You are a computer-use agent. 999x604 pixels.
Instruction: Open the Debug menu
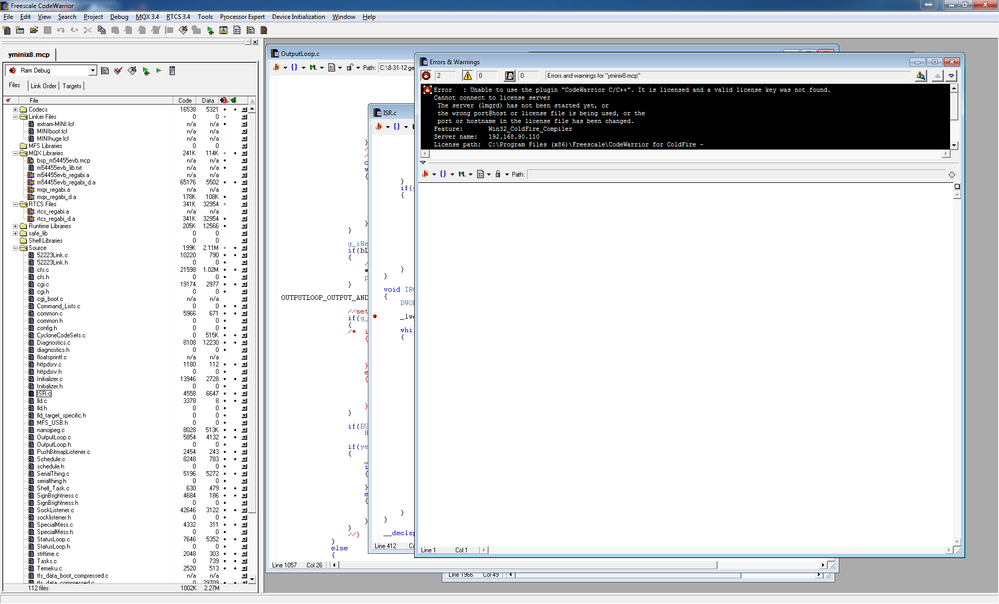coord(119,17)
